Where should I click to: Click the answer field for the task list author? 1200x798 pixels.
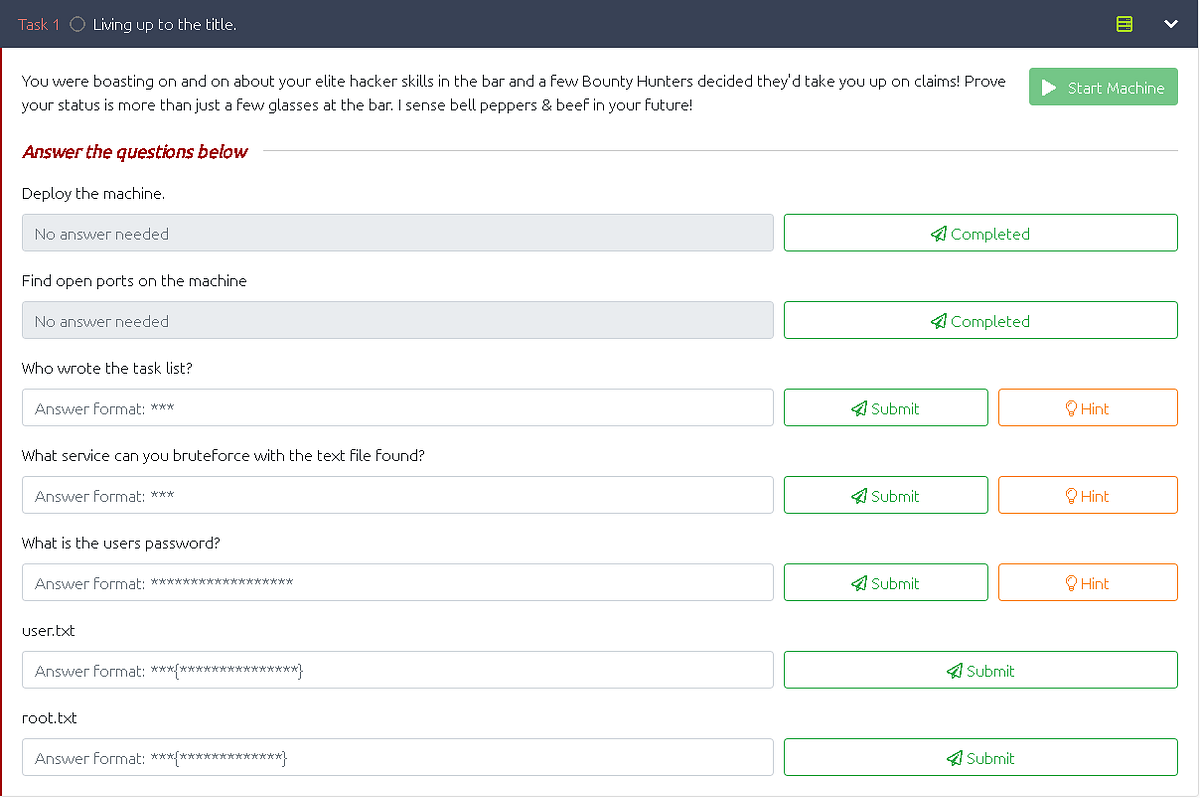[397, 407]
